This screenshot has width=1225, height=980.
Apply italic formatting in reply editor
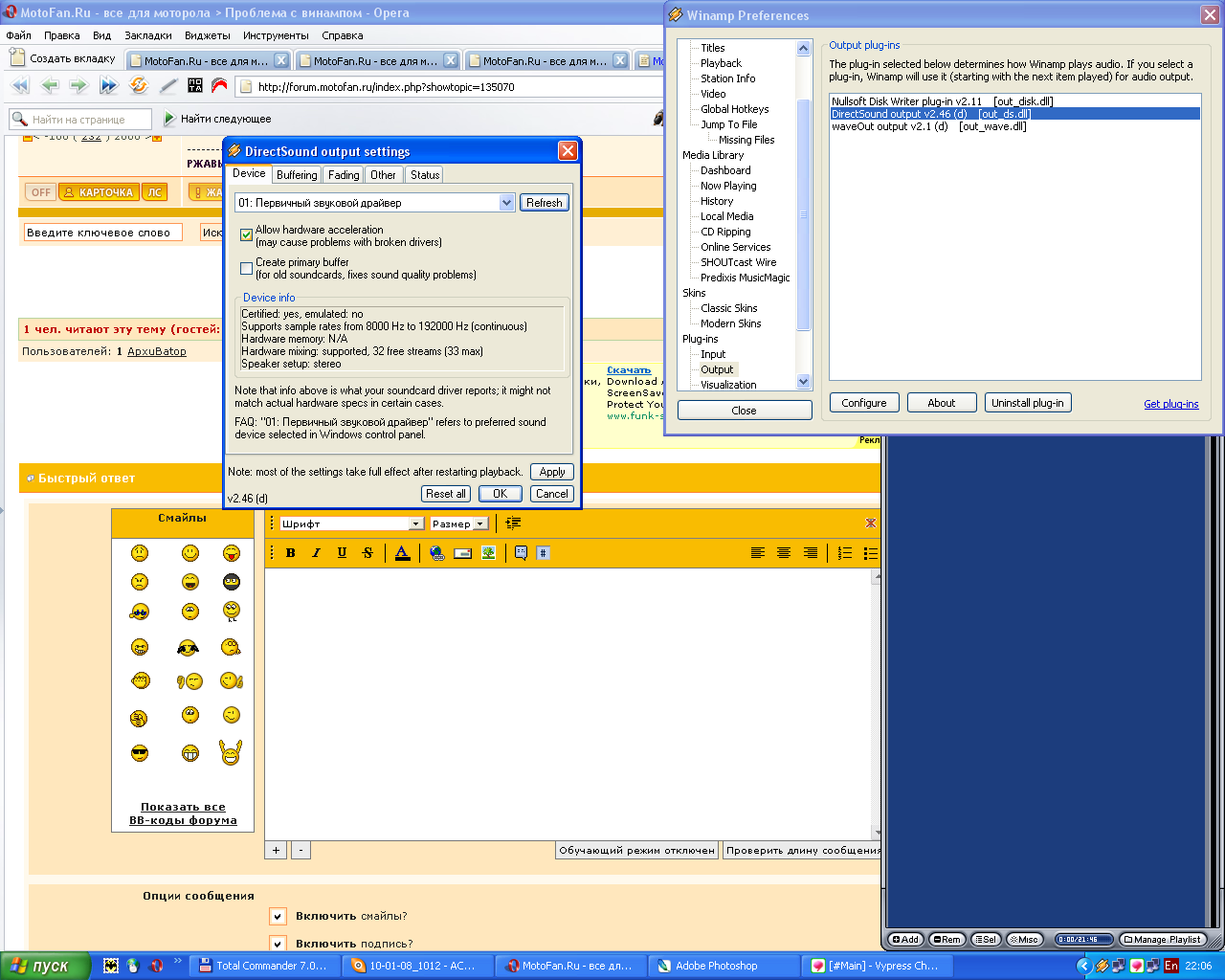pyautogui.click(x=316, y=552)
